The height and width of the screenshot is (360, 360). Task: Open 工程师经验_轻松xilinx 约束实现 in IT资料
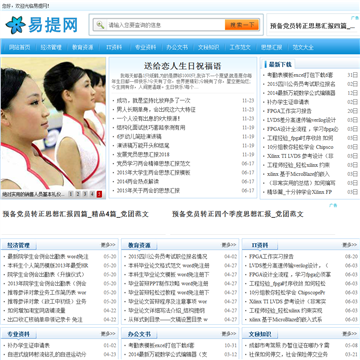pyautogui.click(x=286, y=311)
